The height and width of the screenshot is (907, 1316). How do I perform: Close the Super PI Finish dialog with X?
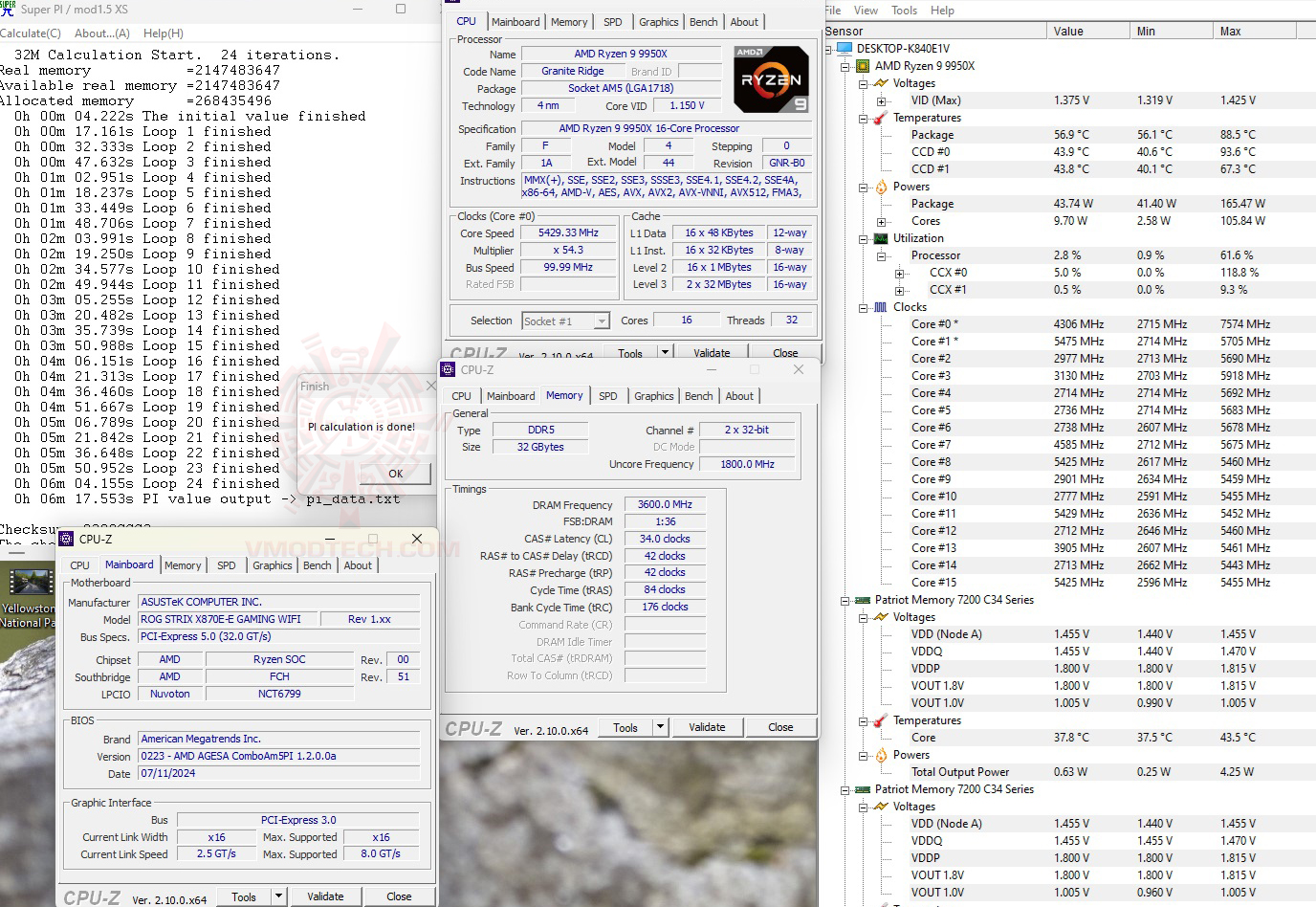[430, 387]
